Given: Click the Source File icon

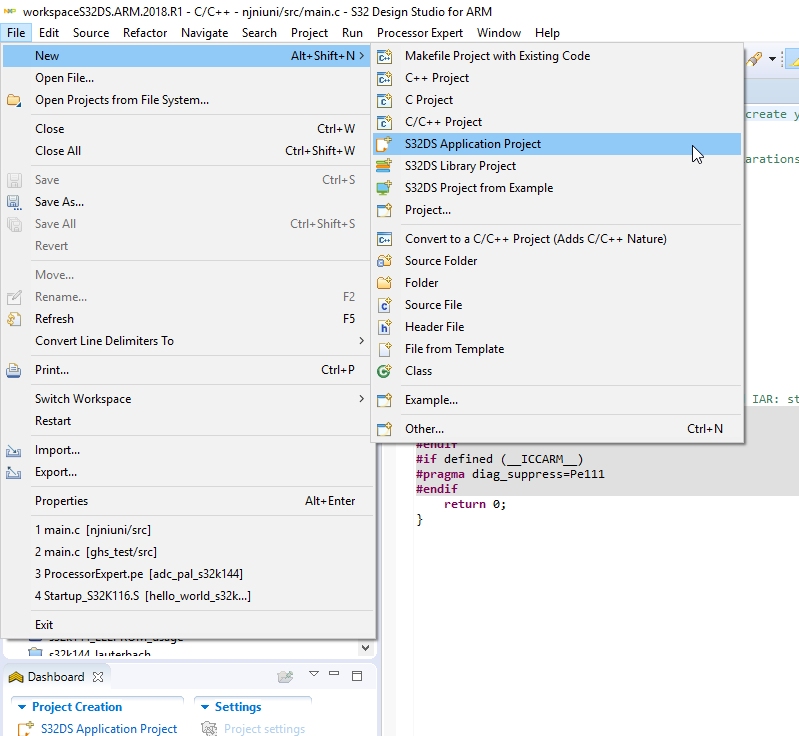Looking at the screenshot, I should pos(385,305).
